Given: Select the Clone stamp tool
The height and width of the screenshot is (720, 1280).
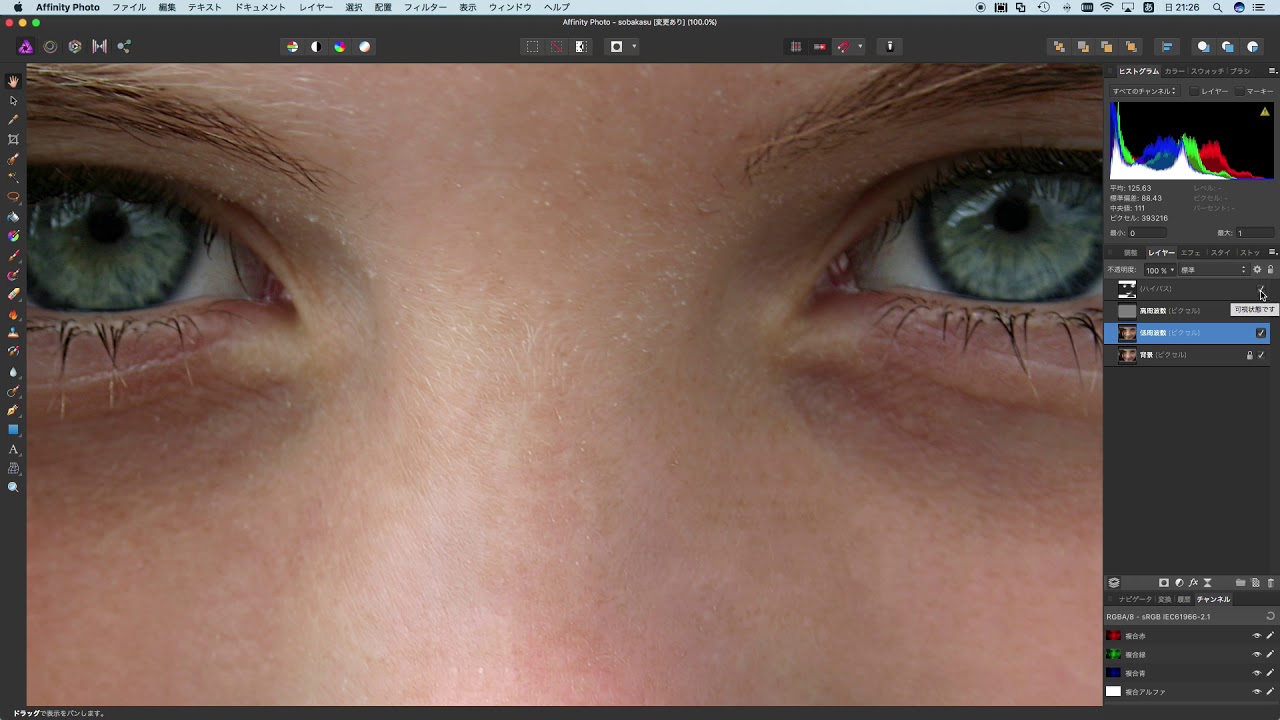Looking at the screenshot, I should (13, 333).
